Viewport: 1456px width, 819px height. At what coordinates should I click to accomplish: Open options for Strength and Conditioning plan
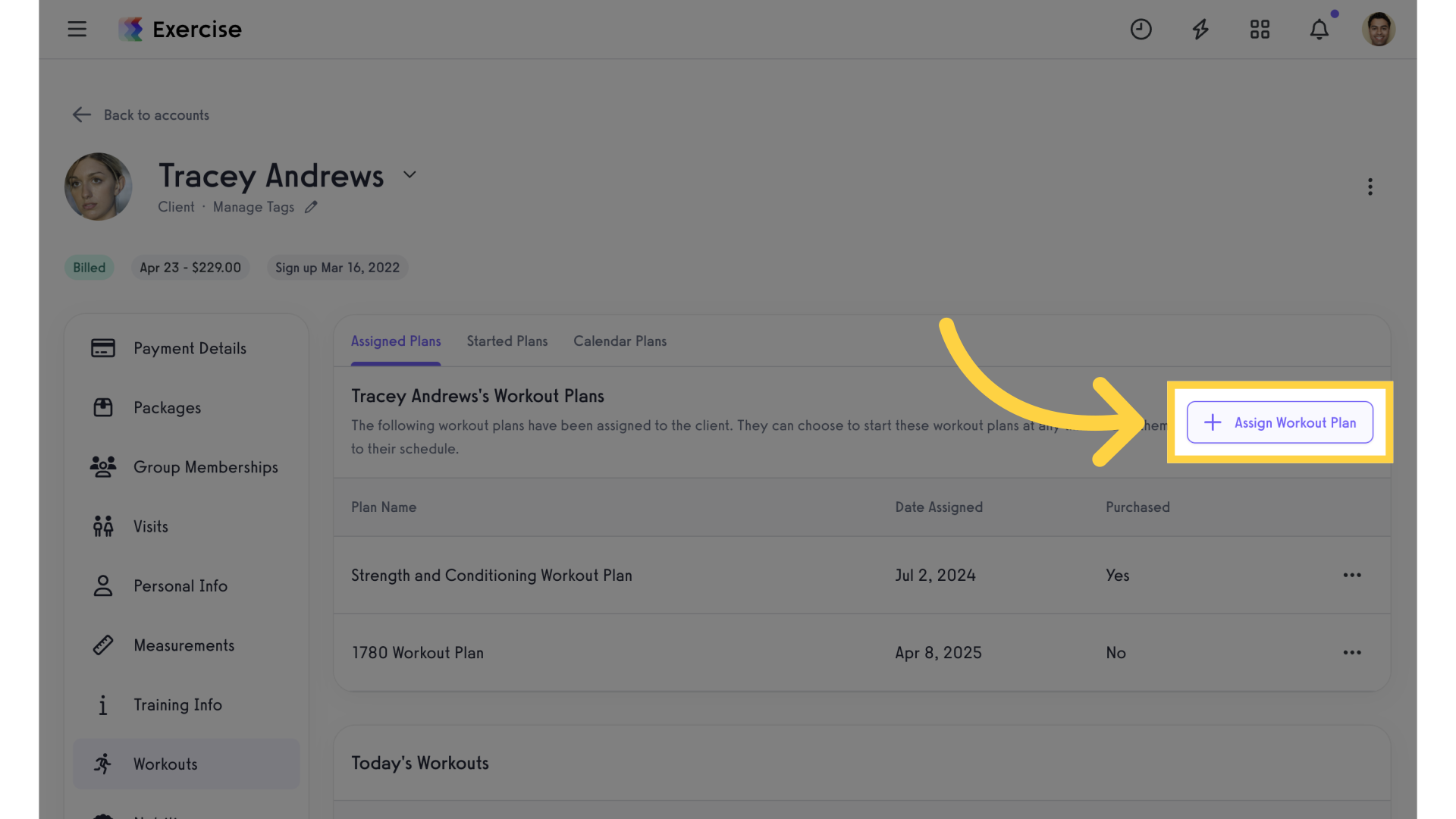click(1352, 575)
